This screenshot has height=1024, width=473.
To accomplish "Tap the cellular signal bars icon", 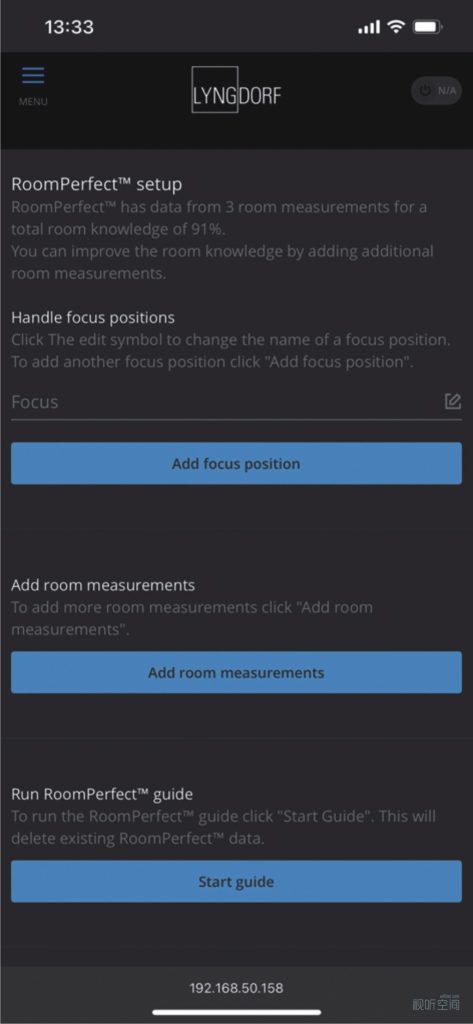I will click(x=369, y=27).
